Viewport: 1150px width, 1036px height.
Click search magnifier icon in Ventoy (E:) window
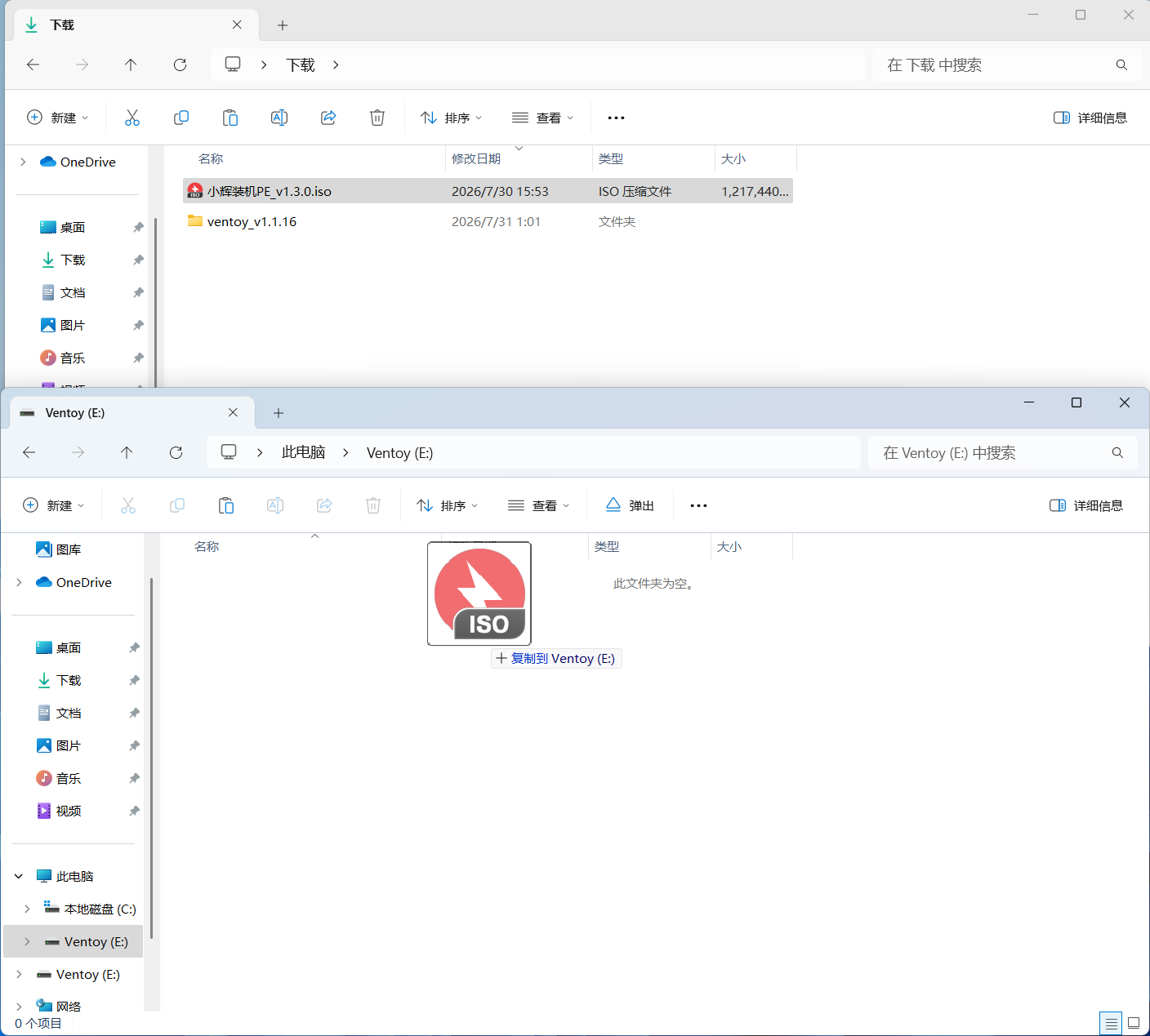(1117, 452)
